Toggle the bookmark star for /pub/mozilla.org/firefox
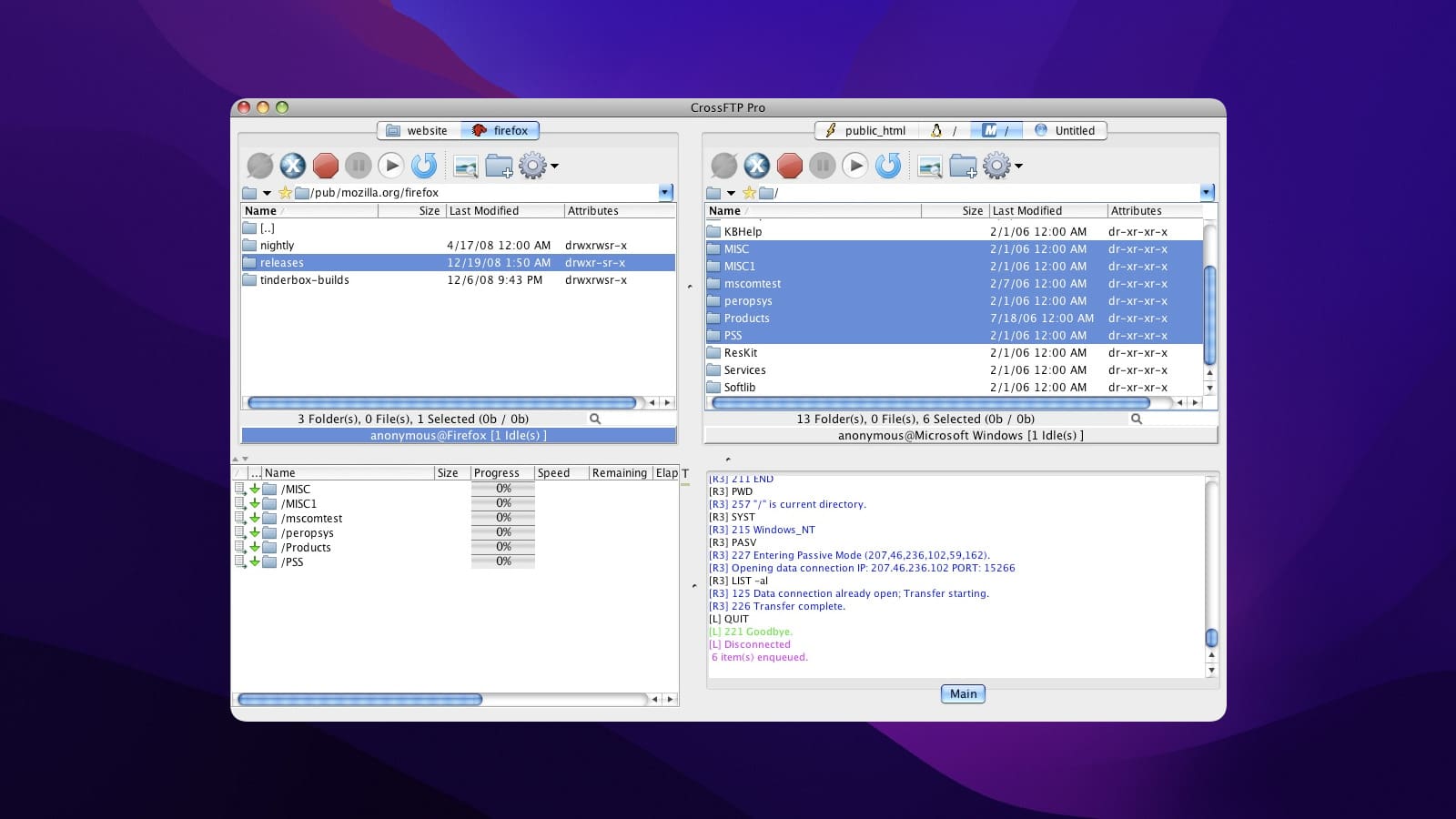 286,193
